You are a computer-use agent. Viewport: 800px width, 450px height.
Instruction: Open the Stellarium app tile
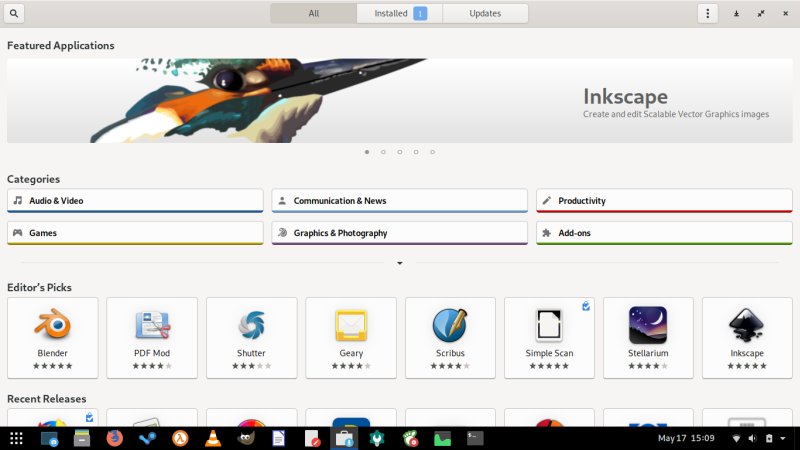pos(648,338)
